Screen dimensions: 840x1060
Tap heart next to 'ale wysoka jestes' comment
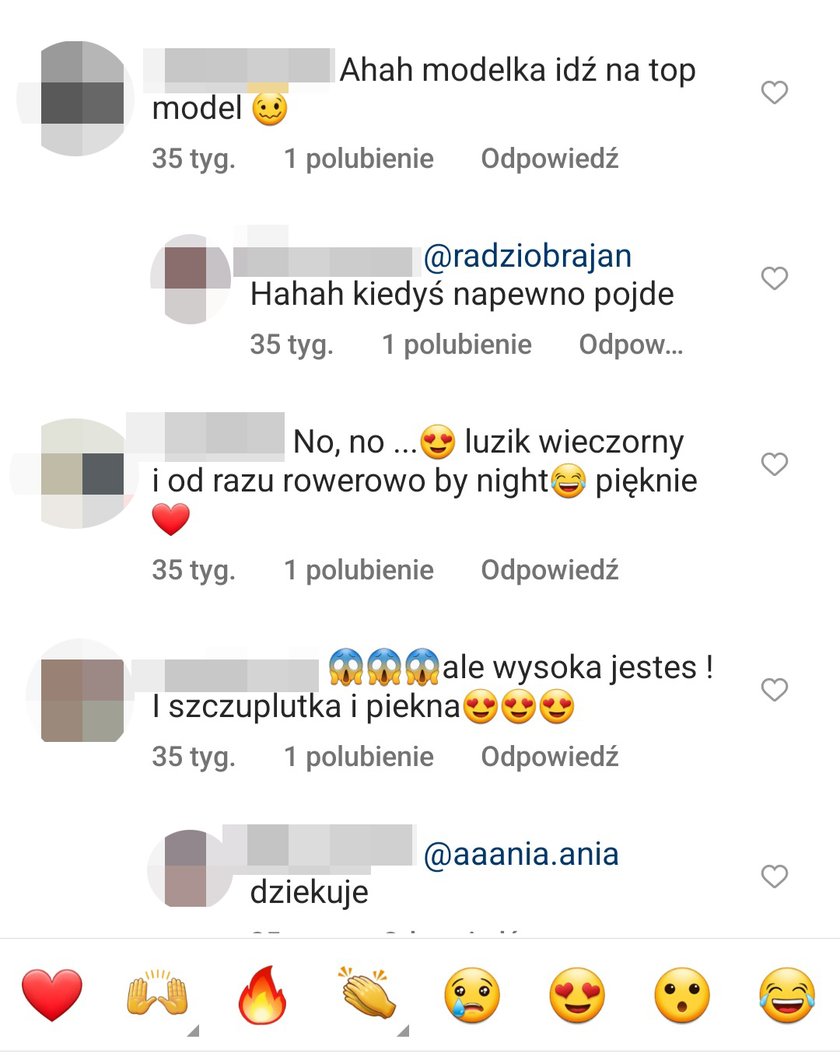(x=774, y=690)
